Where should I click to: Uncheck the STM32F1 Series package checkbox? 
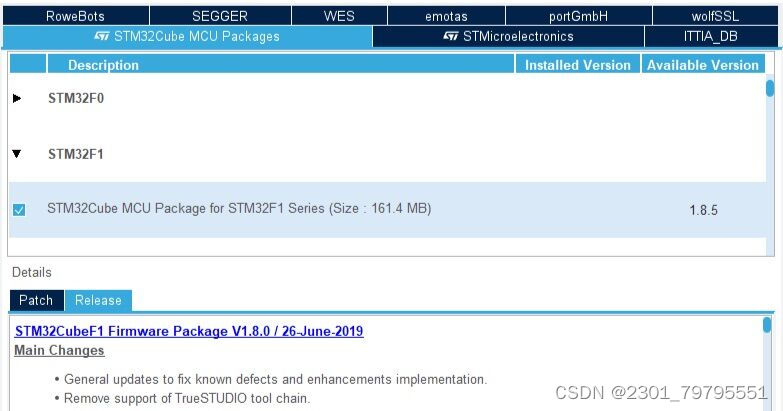tap(19, 210)
